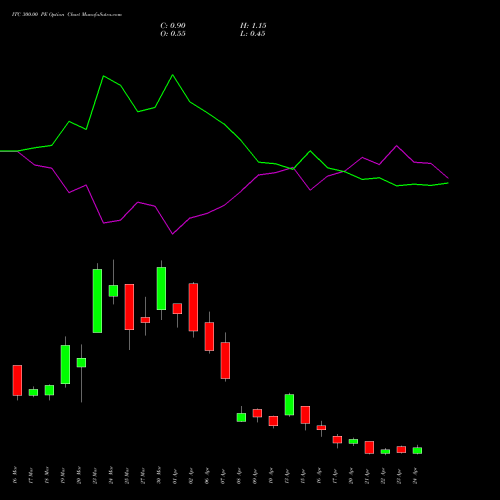Select the red candlestick for 16 Mar
500x500 pixels.
17,380
